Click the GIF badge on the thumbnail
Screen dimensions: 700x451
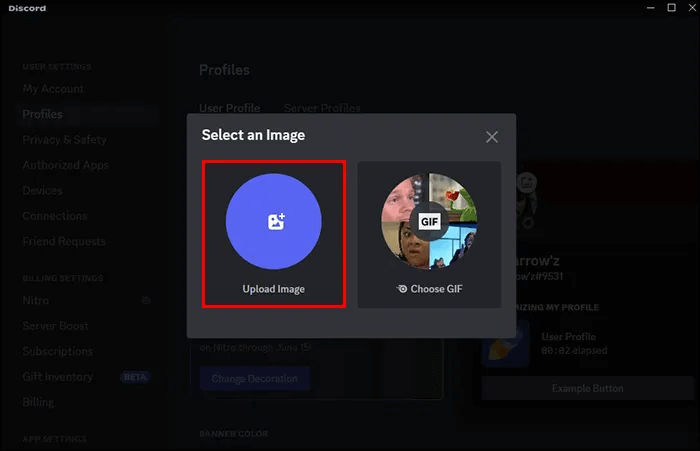429,221
